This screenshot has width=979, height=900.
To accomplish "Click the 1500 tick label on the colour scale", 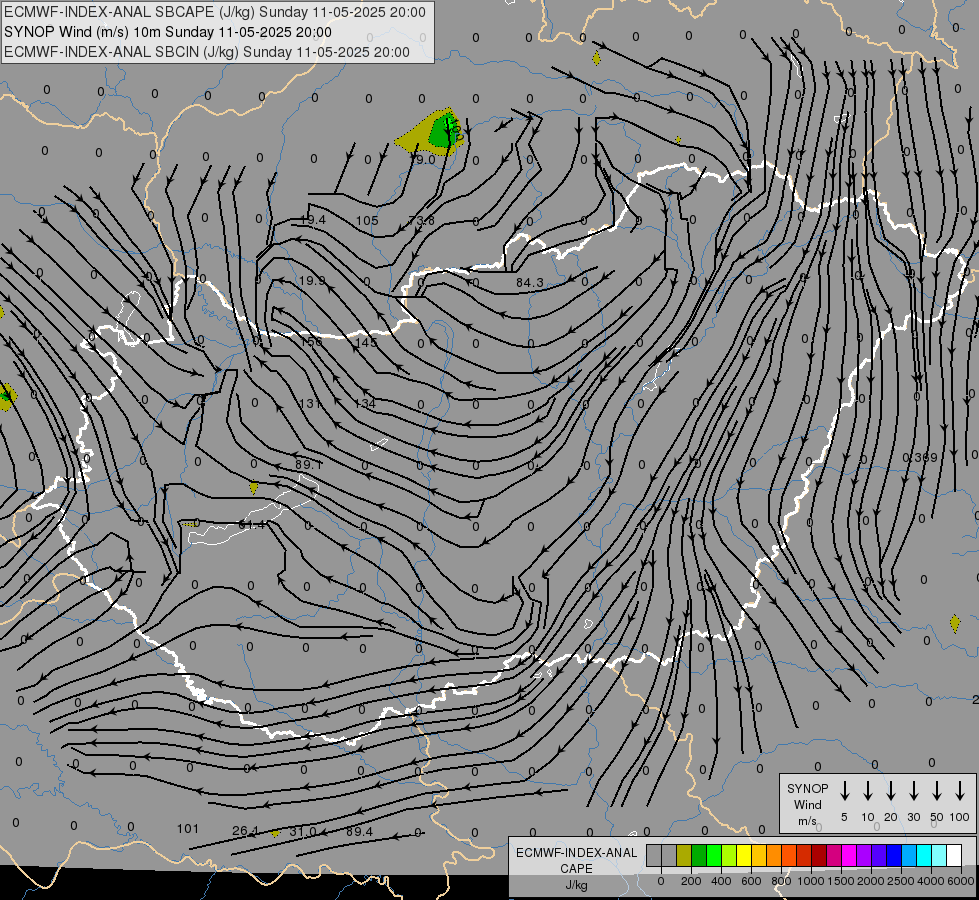I will click(x=841, y=881).
